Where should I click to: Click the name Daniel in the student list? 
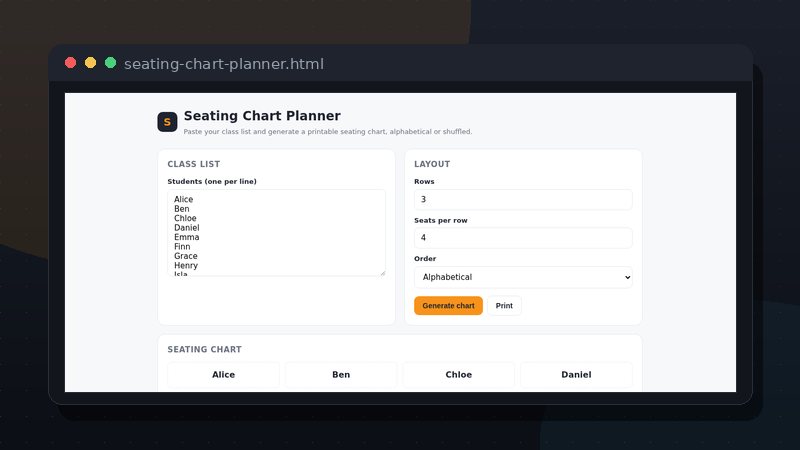(x=187, y=228)
